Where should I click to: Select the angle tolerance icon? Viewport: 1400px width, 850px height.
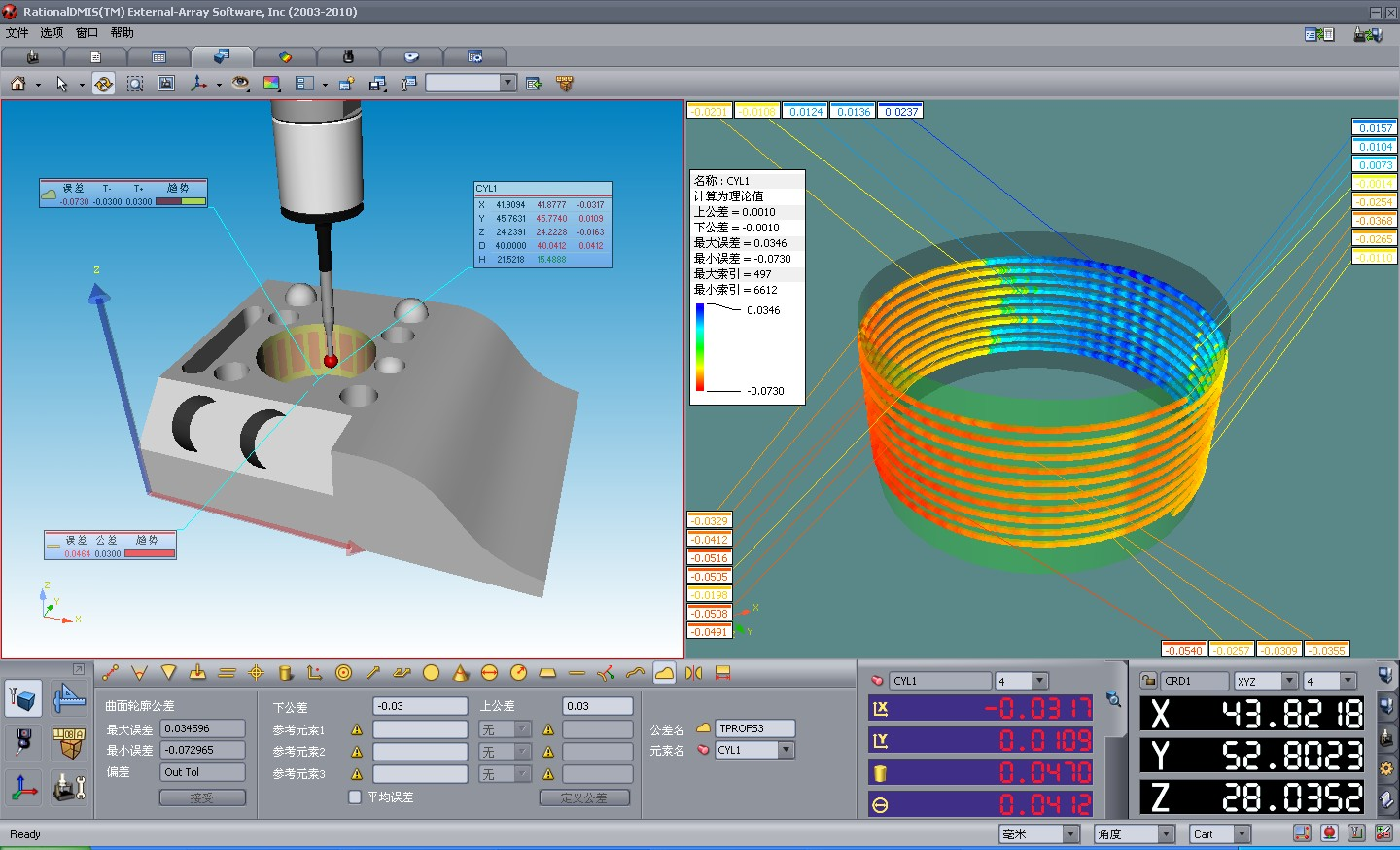coord(139,673)
